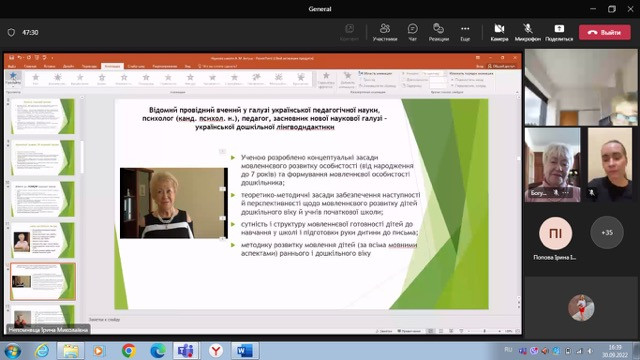Click the PowerPoint zoom slider in status bar
Image resolution: width=640 pixels, height=360 pixels.
pos(484,331)
